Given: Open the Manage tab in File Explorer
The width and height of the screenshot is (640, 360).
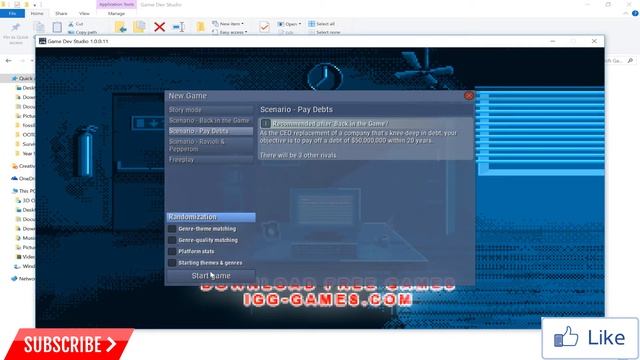Looking at the screenshot, I should (116, 13).
